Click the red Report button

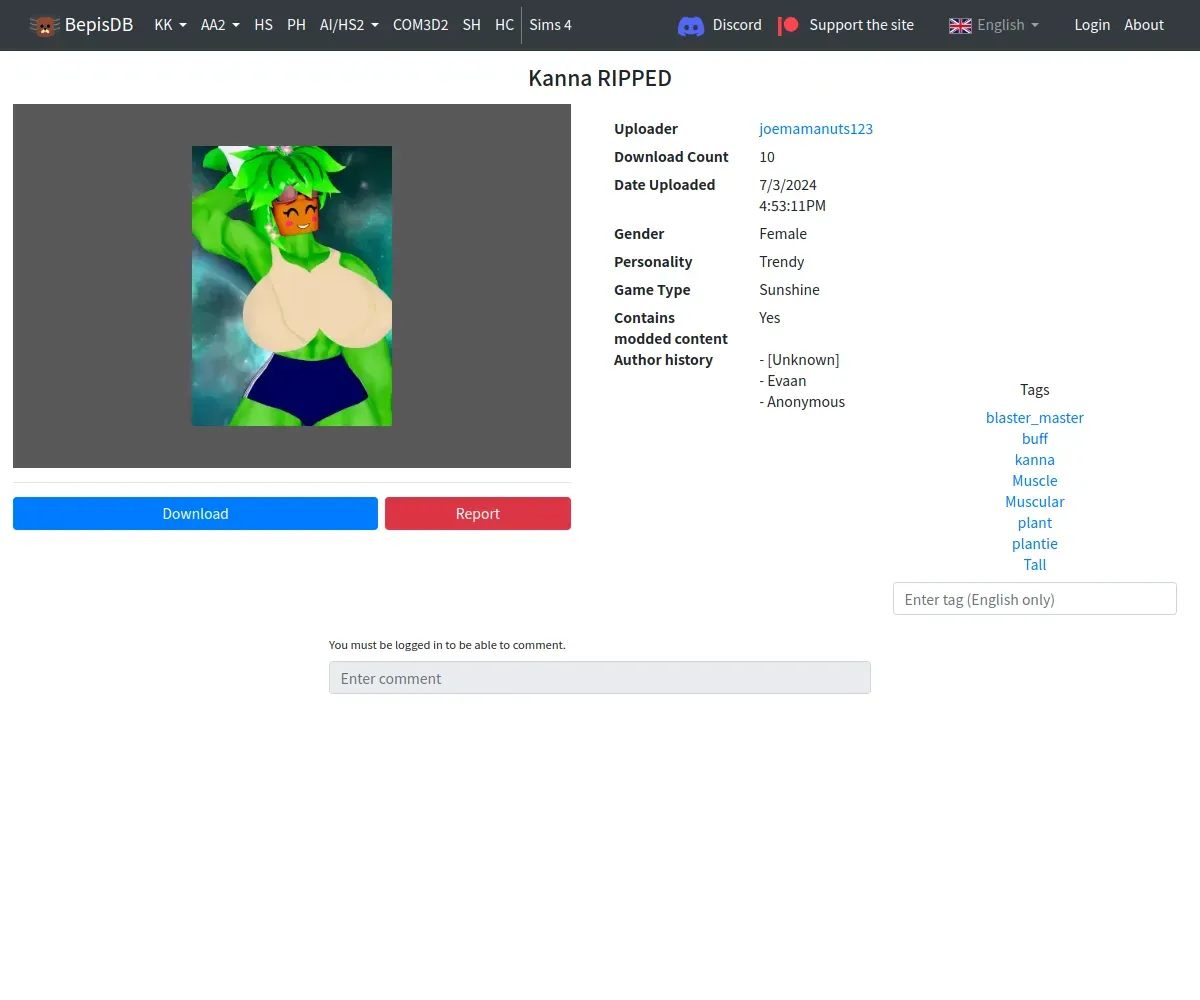point(478,513)
